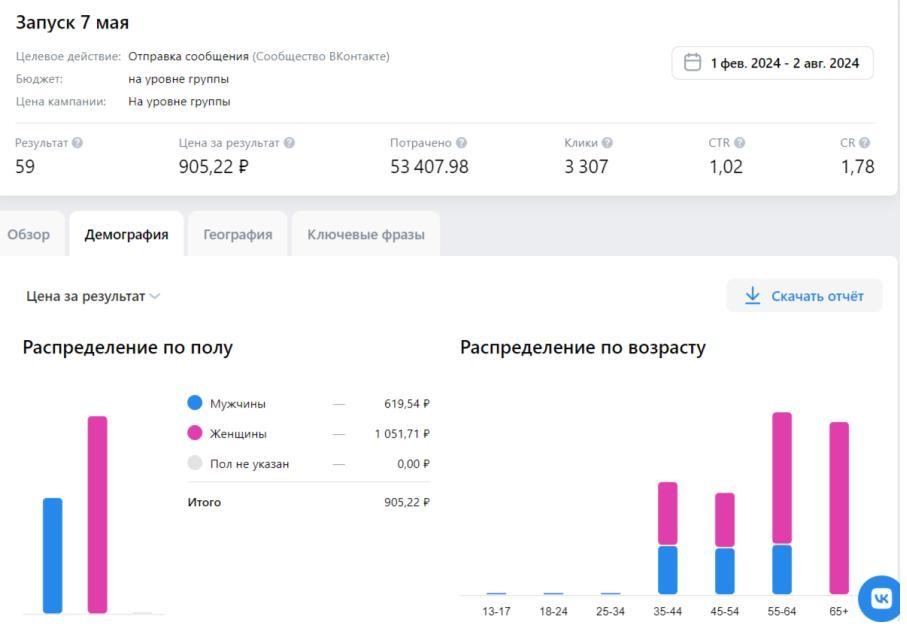The image size is (907, 642).
Task: Click the help icon next to Клики
Action: (x=607, y=143)
